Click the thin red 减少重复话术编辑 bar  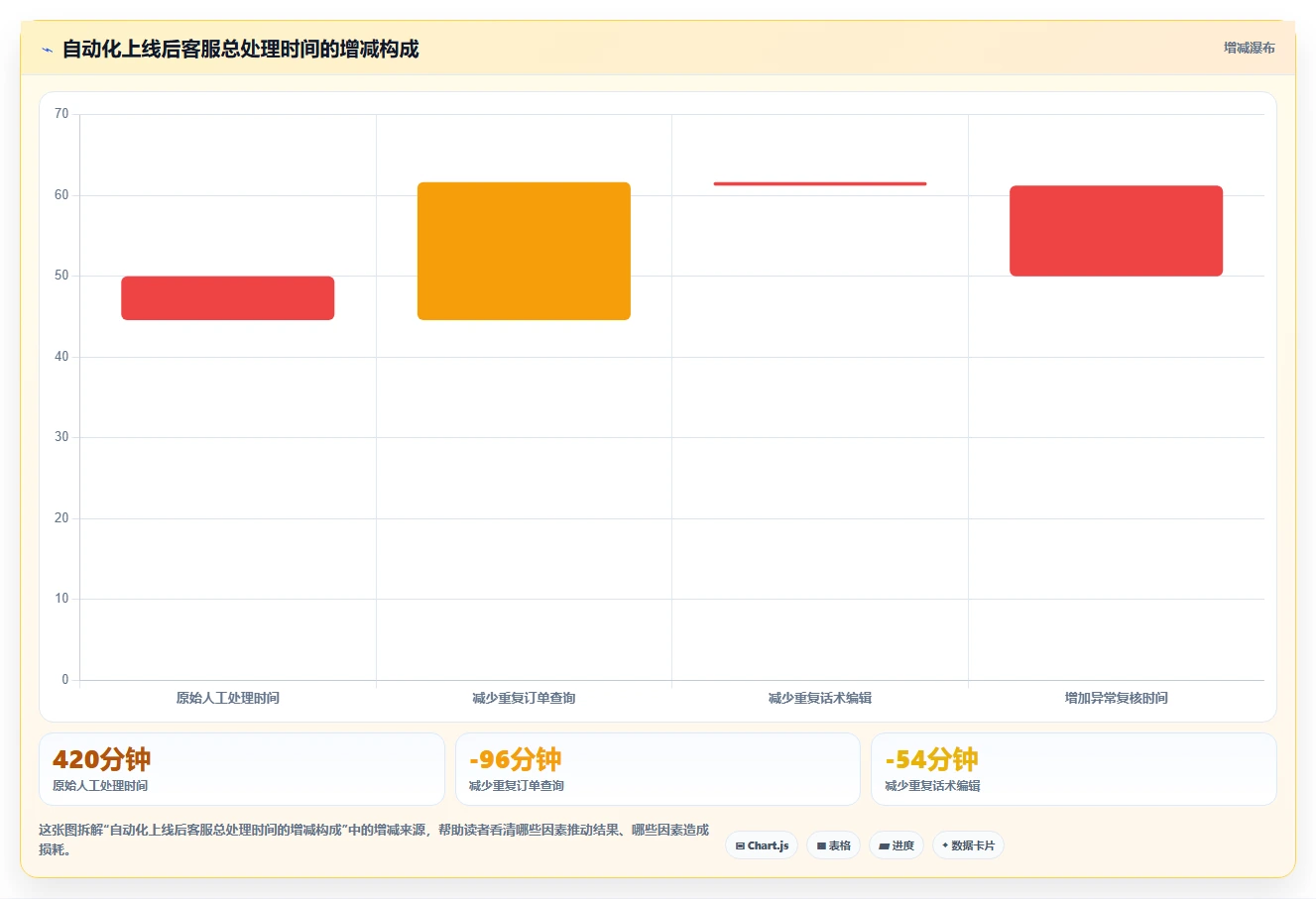click(820, 183)
